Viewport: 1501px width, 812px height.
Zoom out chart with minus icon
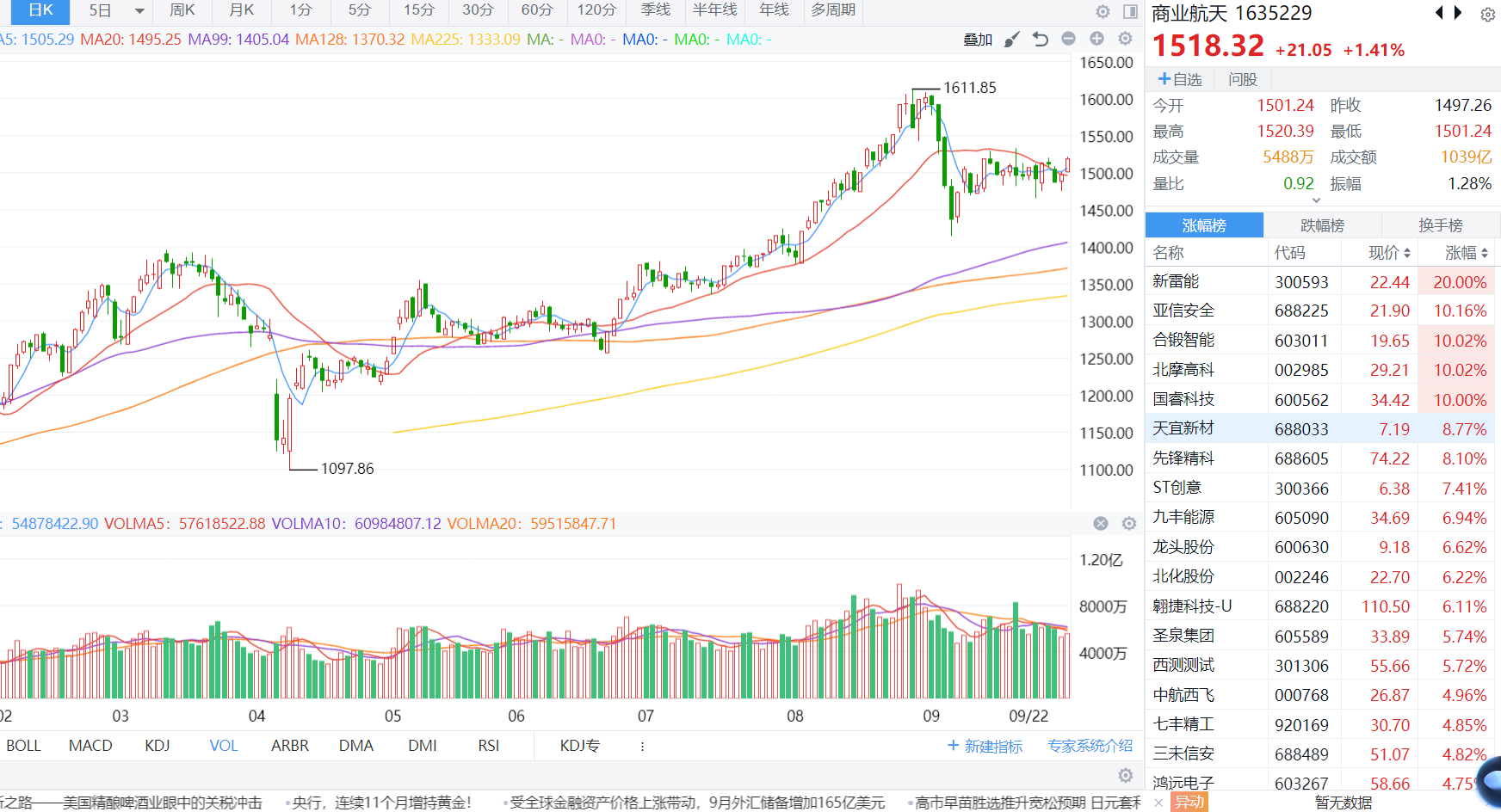click(x=1068, y=39)
